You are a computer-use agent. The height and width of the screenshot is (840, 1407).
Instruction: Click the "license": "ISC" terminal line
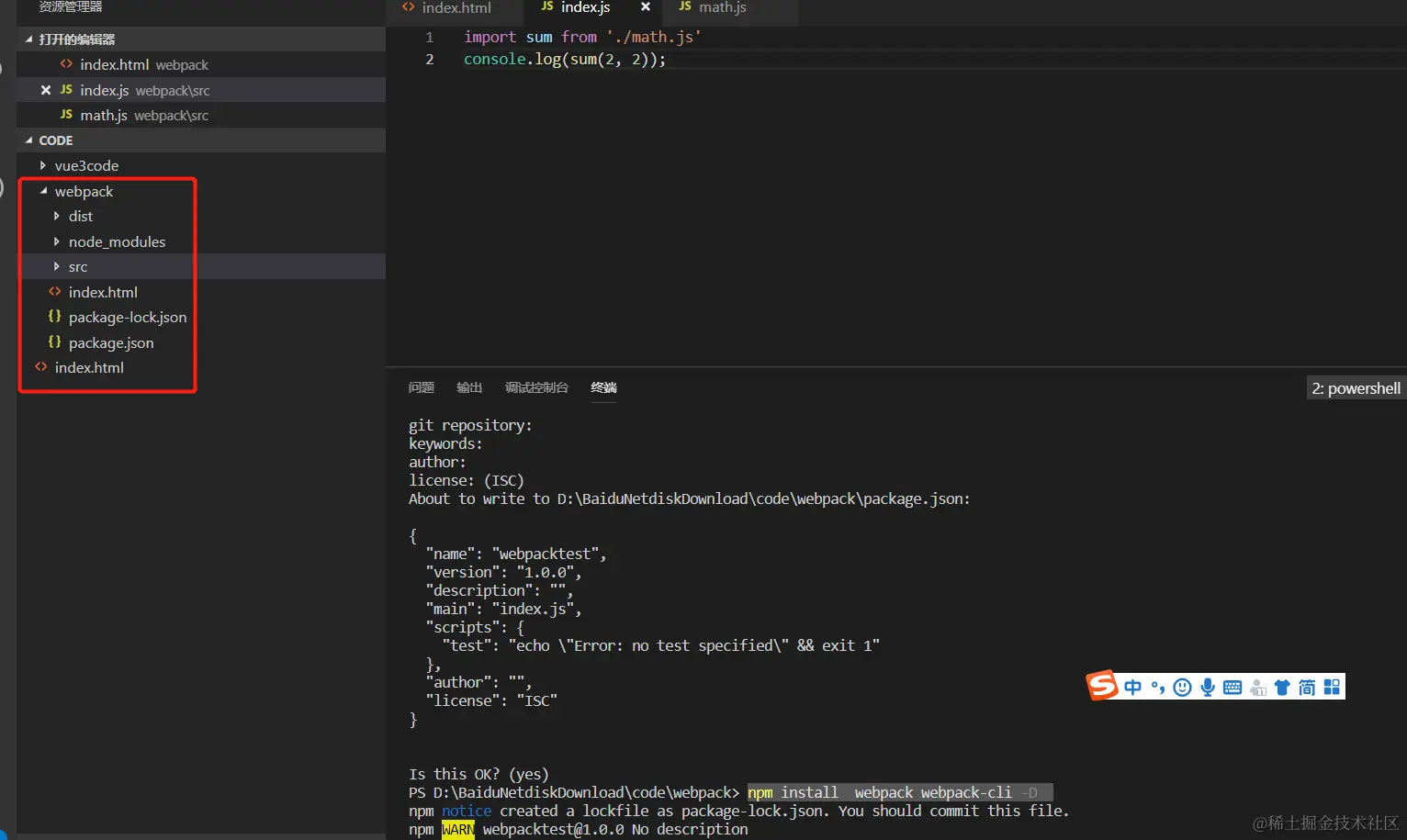coord(491,700)
